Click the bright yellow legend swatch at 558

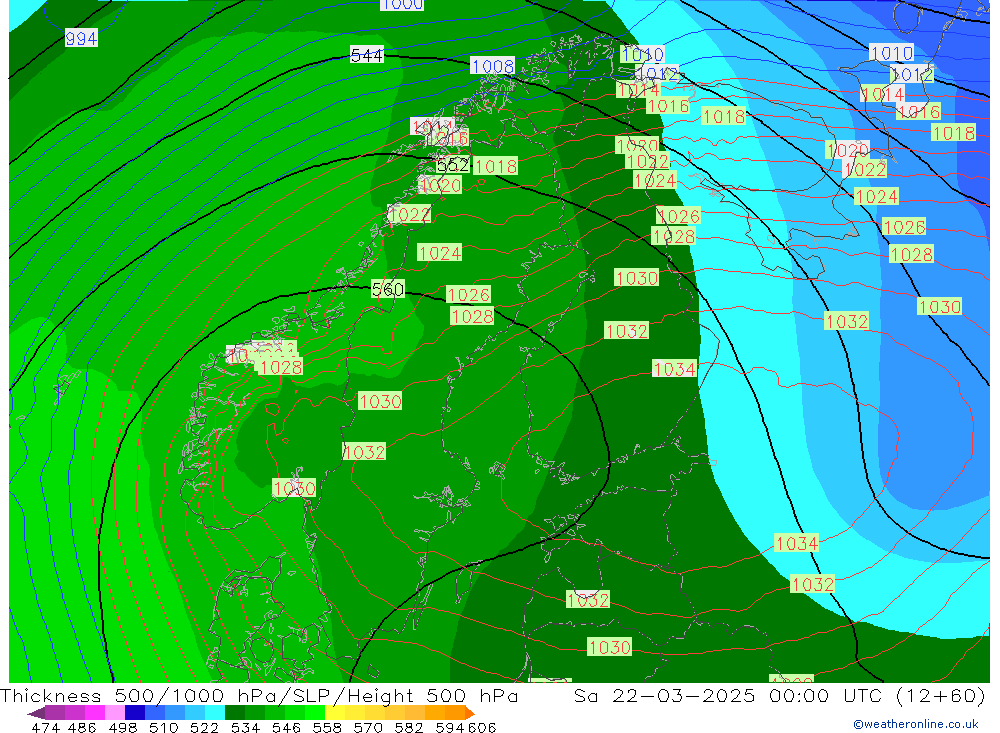pos(335,713)
